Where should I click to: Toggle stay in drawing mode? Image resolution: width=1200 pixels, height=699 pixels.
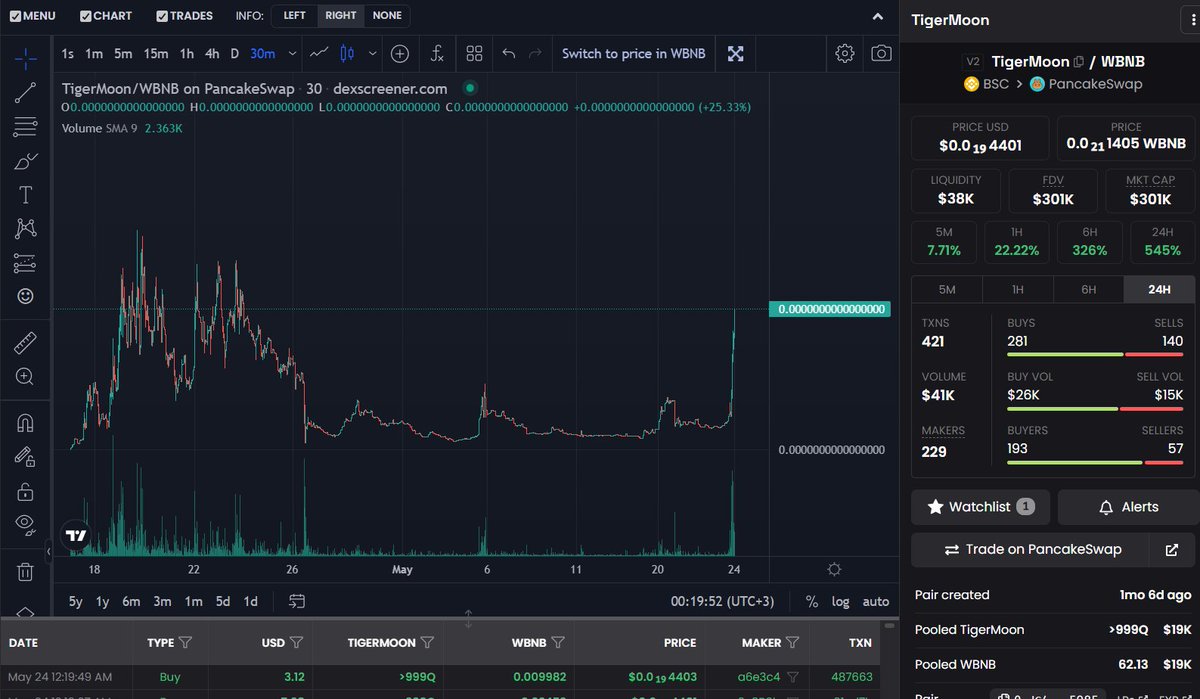pos(26,457)
